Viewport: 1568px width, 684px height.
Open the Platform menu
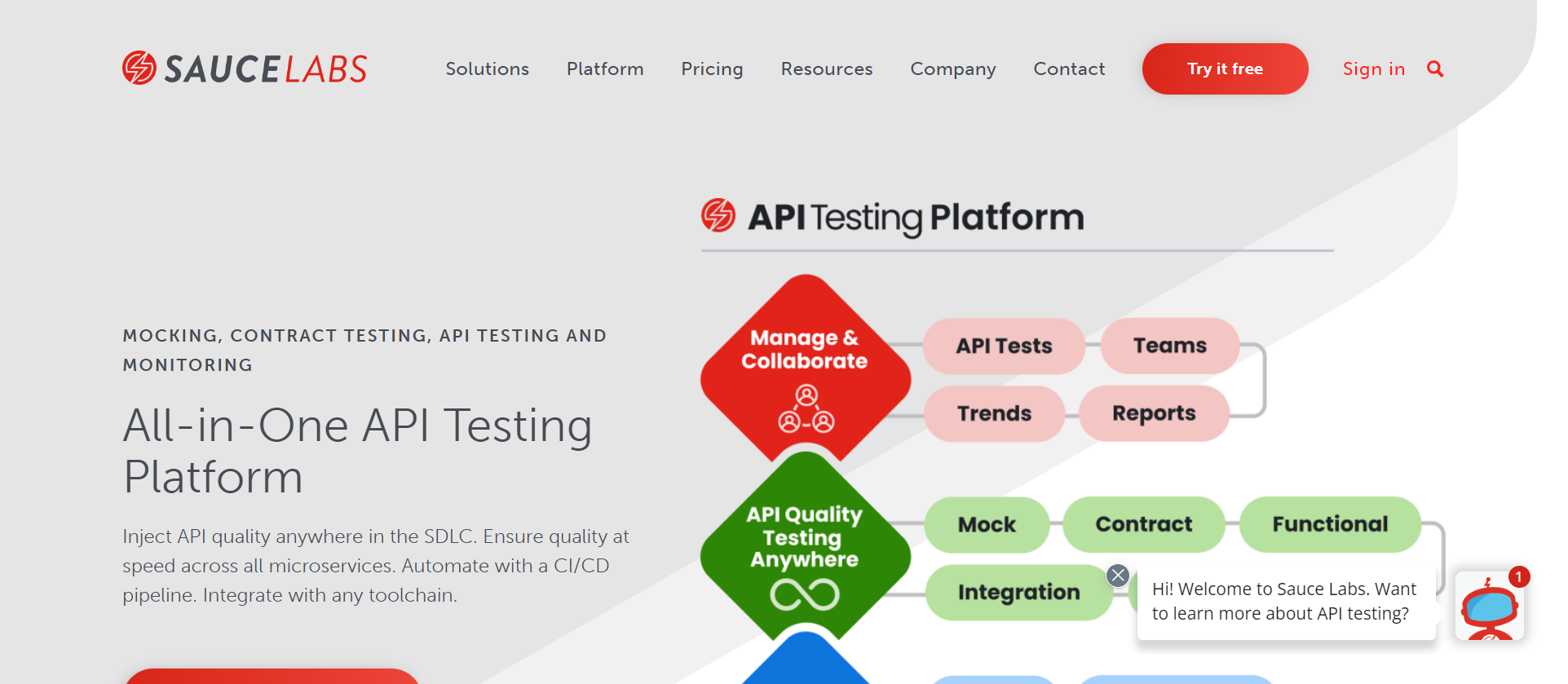click(x=605, y=69)
